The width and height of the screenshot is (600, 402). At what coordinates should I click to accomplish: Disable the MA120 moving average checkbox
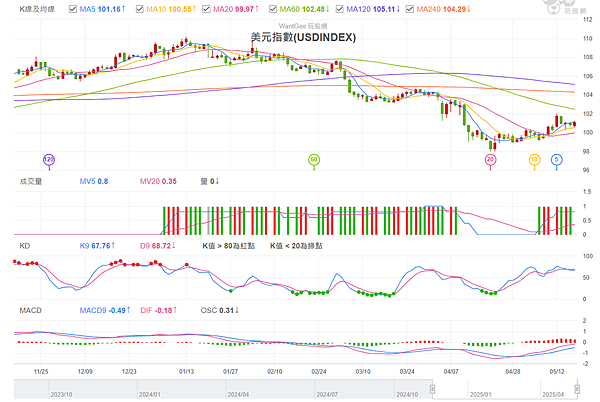tap(339, 9)
